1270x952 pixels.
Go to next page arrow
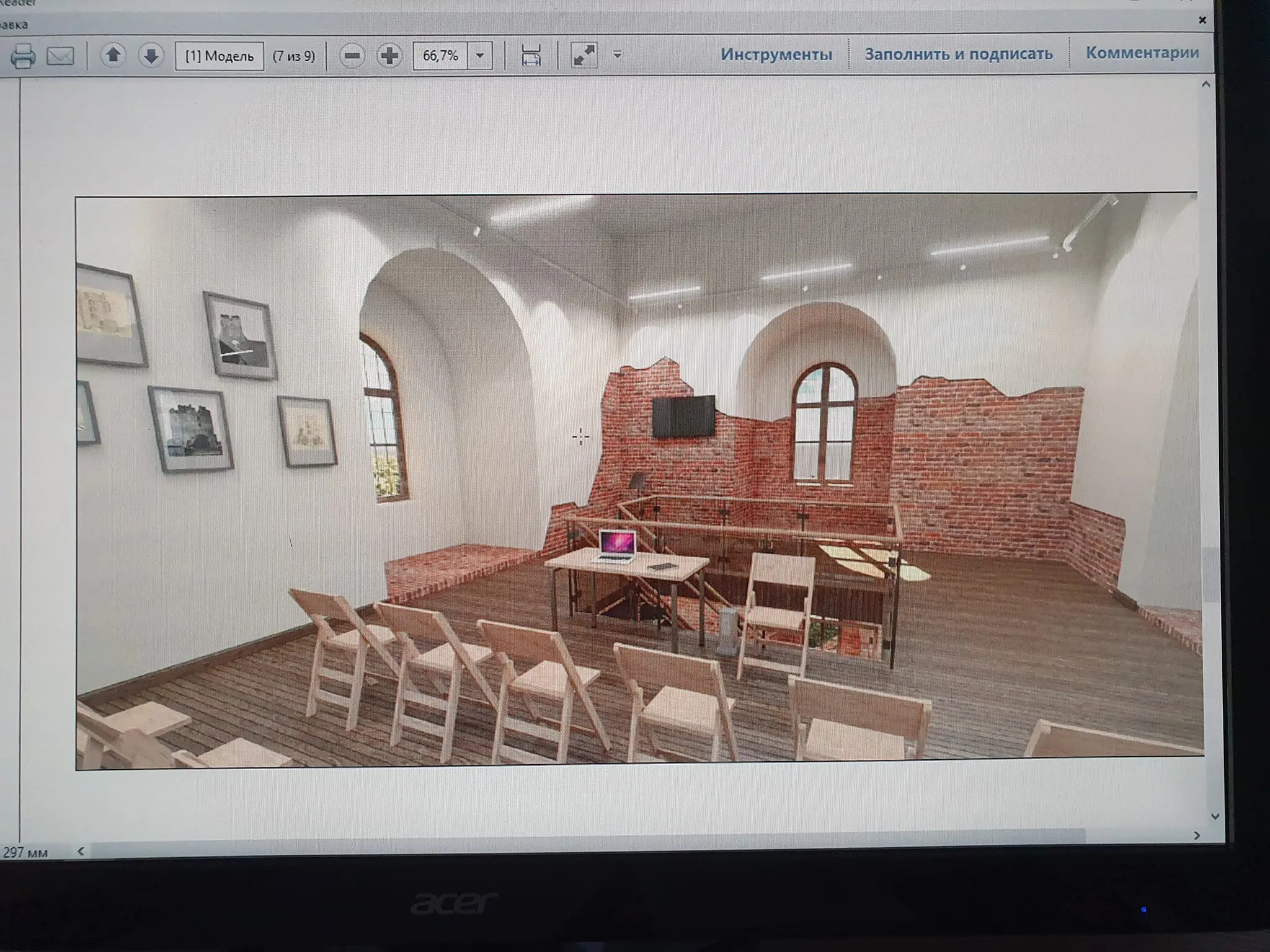[151, 56]
